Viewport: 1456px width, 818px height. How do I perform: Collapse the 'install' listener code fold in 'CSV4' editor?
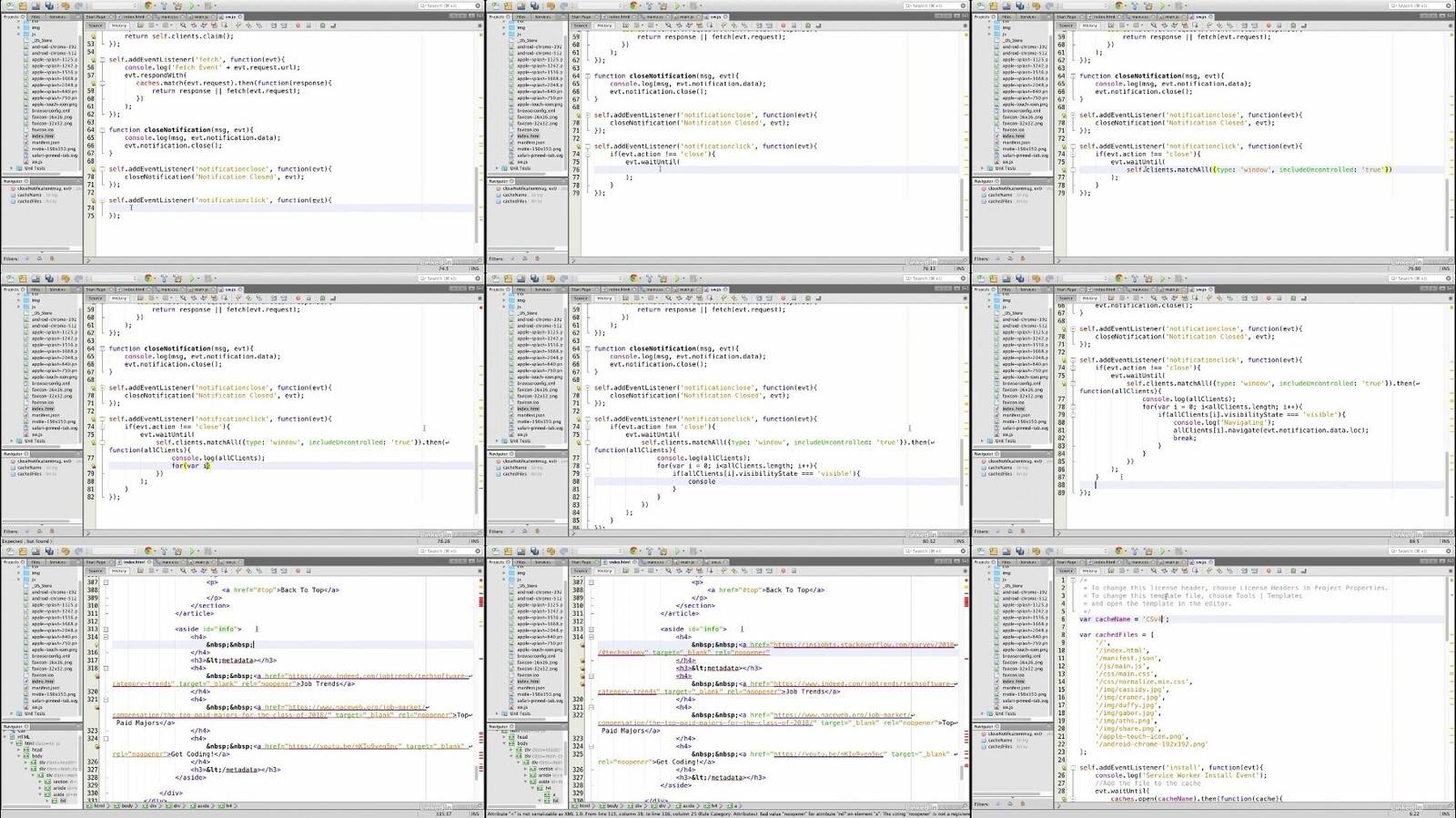click(x=1073, y=768)
